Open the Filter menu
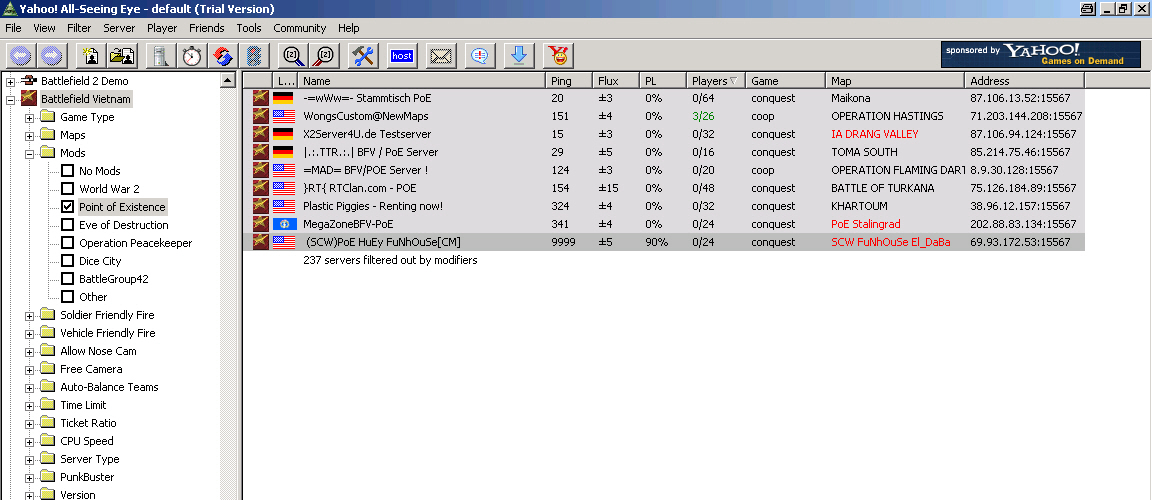 pos(79,28)
